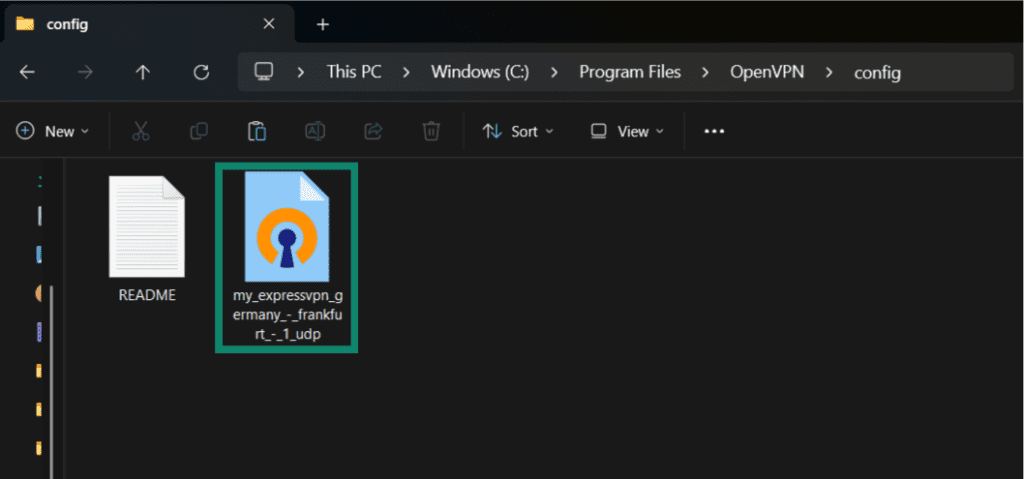
Task: Go to Program Files in address bar
Action: (x=630, y=72)
